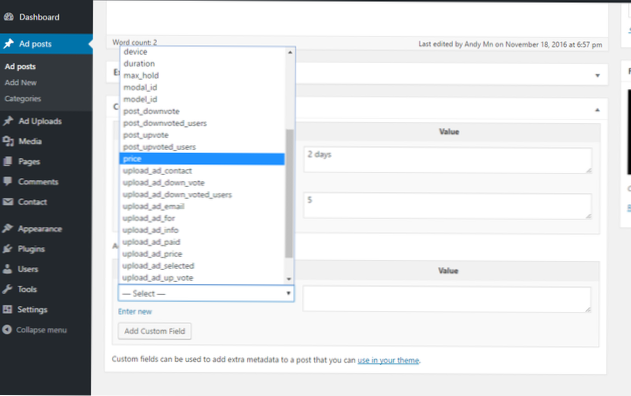
Task: Click the Ad Uploads pin icon
Action: point(8,121)
